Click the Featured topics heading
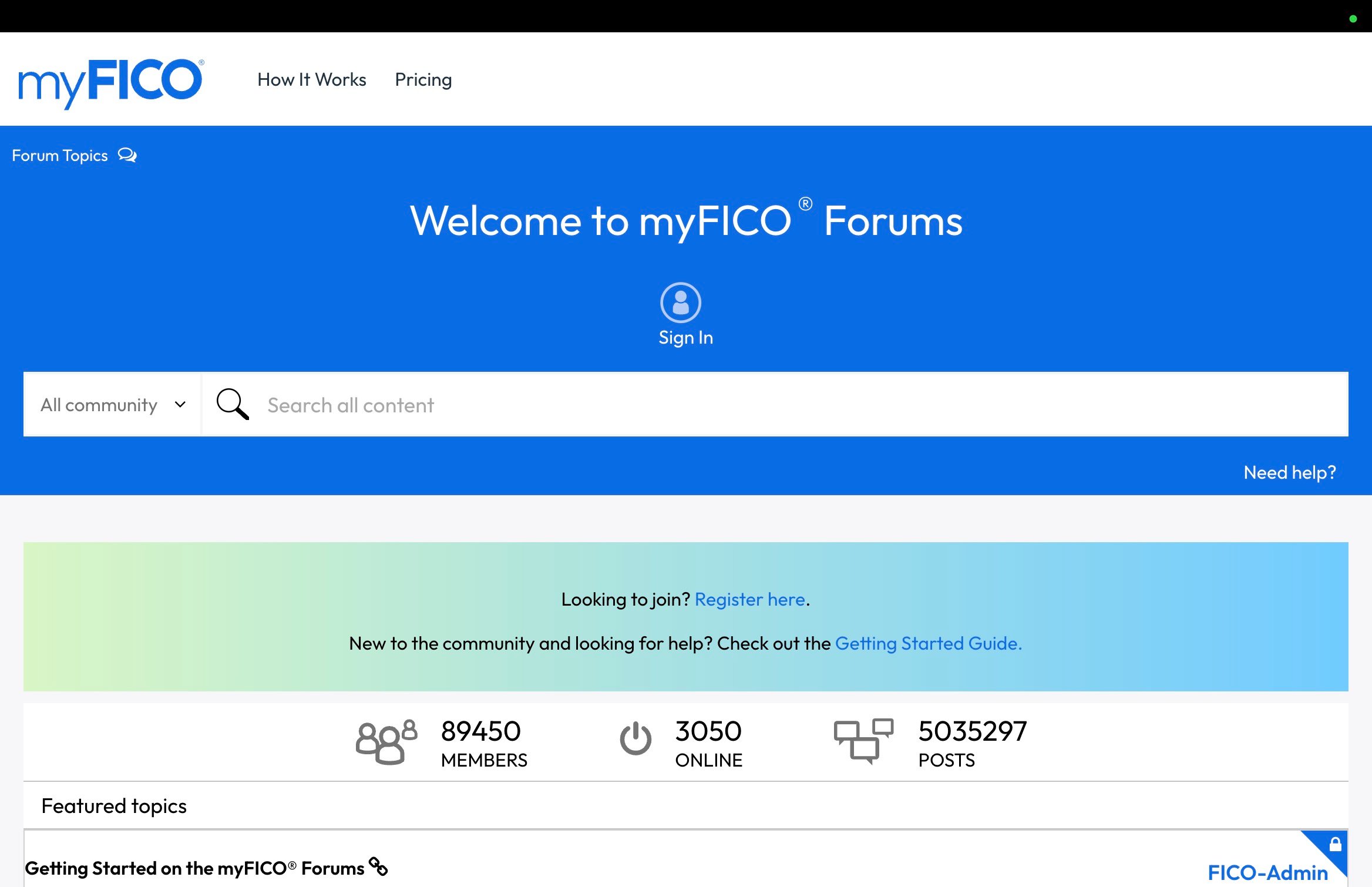Screen dimensions: 1372x887 [x=114, y=806]
